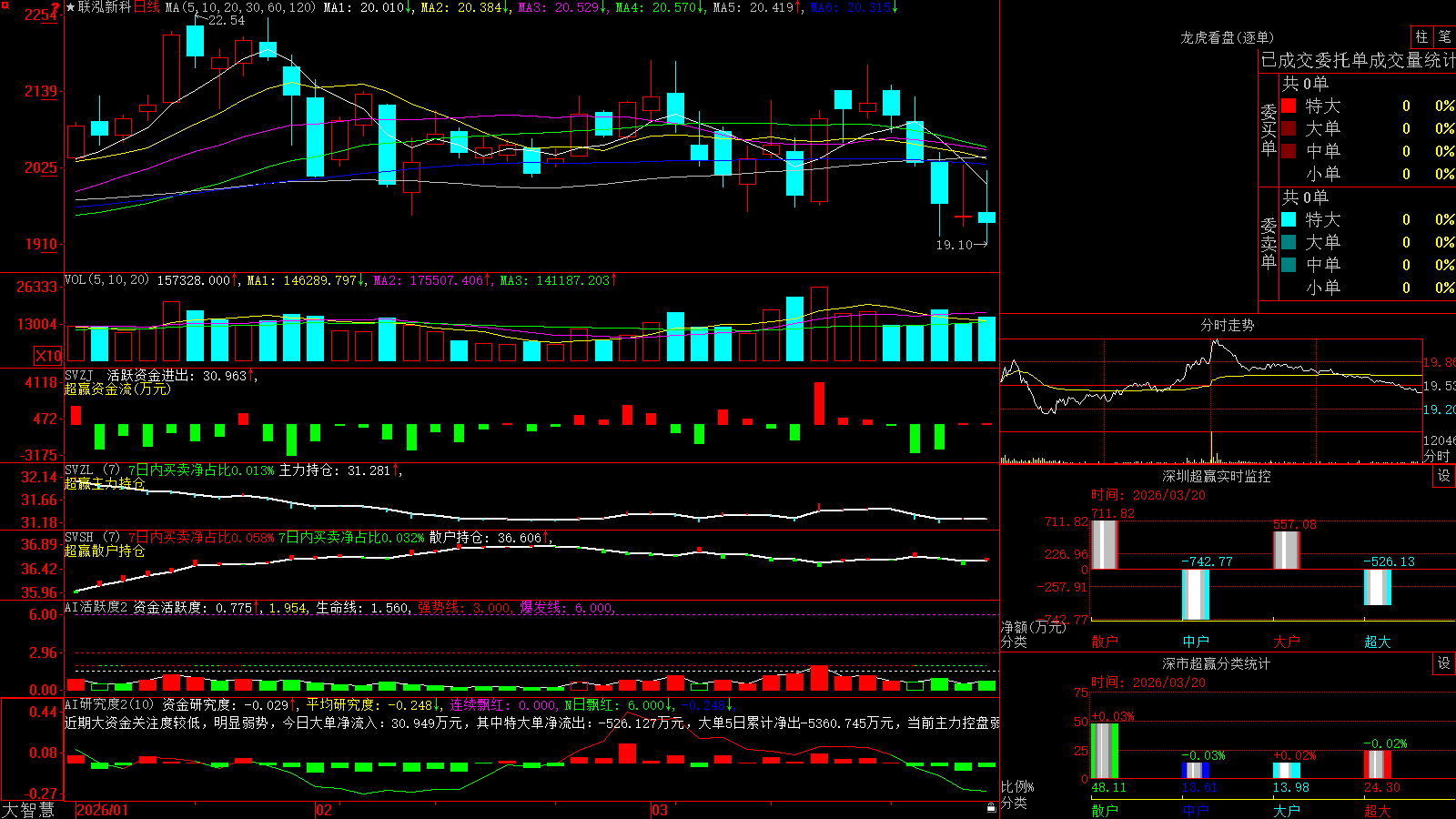This screenshot has height=819, width=1456.
Task: Click the red 特大 buy-order color swatch
Action: click(x=1289, y=106)
